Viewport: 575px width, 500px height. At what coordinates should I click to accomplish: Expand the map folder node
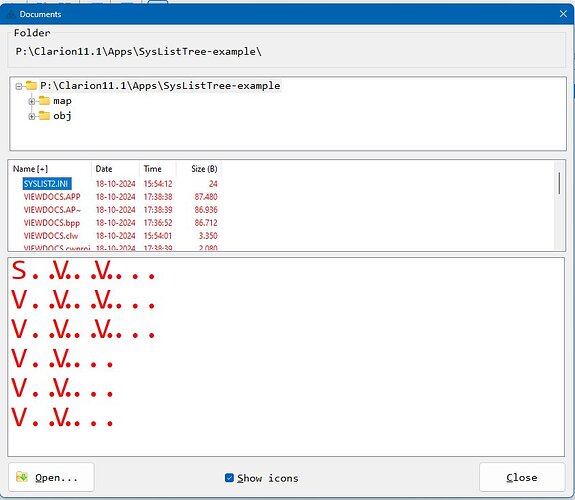[x=32, y=101]
